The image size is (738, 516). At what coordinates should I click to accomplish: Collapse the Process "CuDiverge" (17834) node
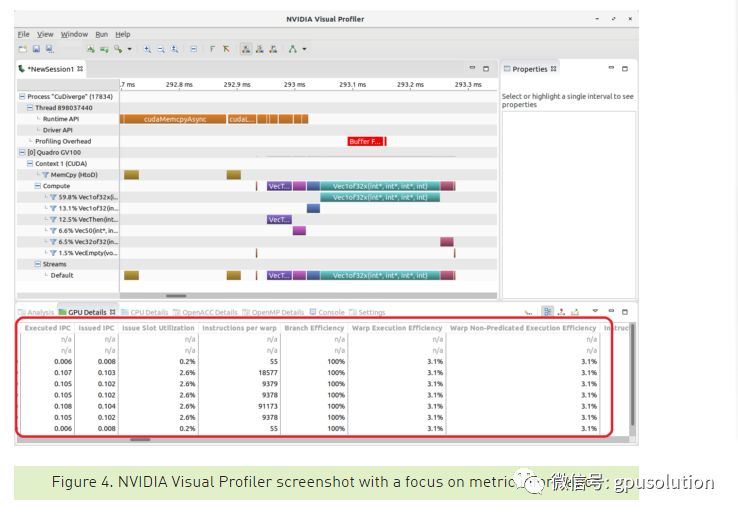22,96
